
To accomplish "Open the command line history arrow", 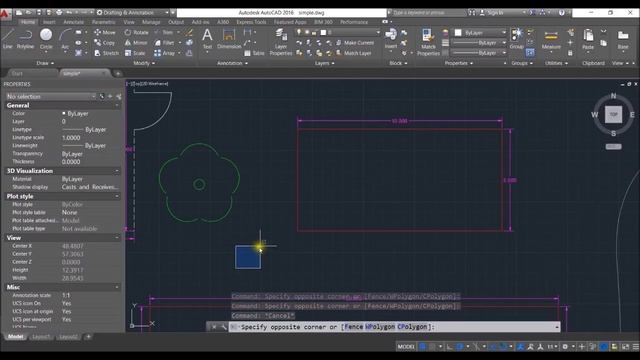I will pos(557,327).
